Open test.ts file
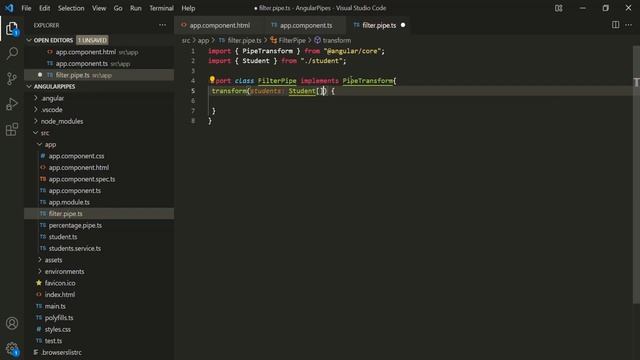The height and width of the screenshot is (360, 640). (53, 341)
